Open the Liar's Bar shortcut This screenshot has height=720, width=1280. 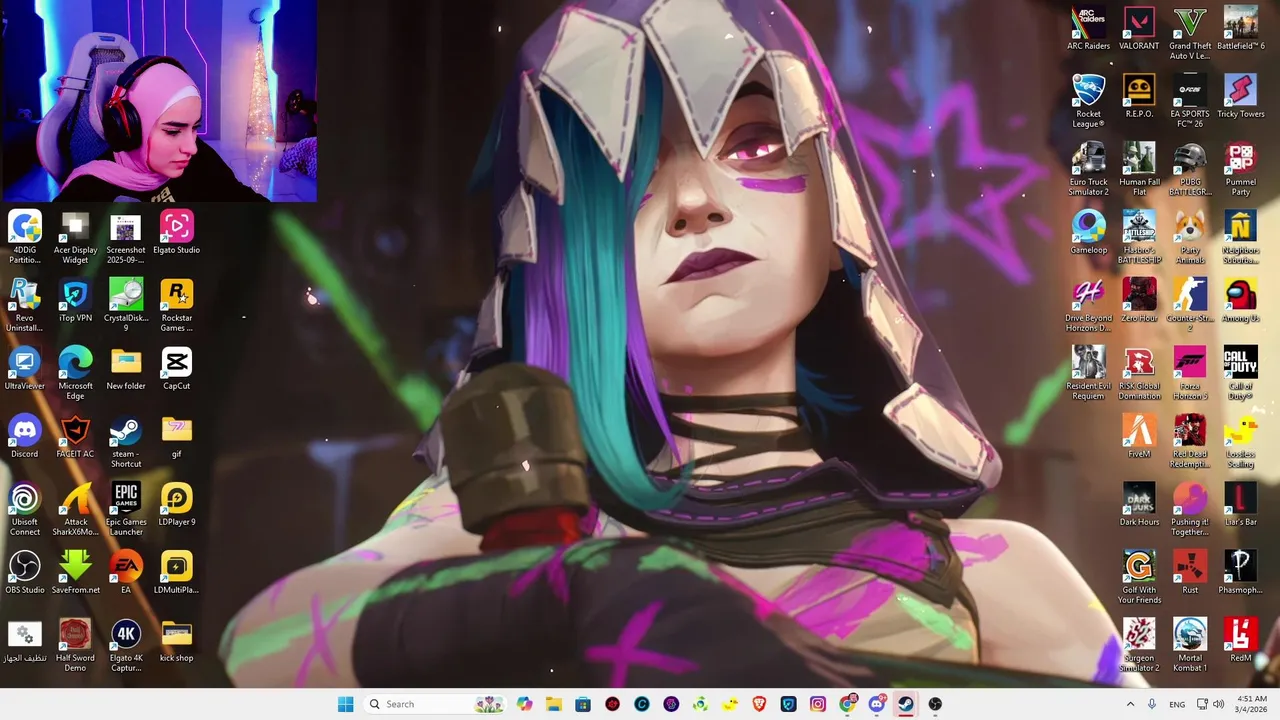click(x=1241, y=505)
